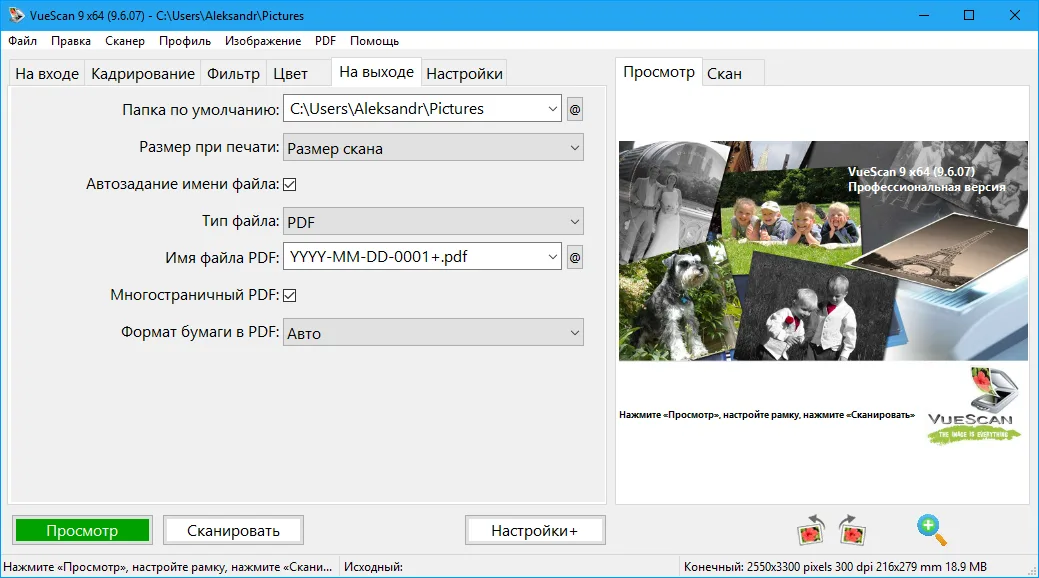
Task: Open the 'Профиль' menu
Action: tap(184, 41)
